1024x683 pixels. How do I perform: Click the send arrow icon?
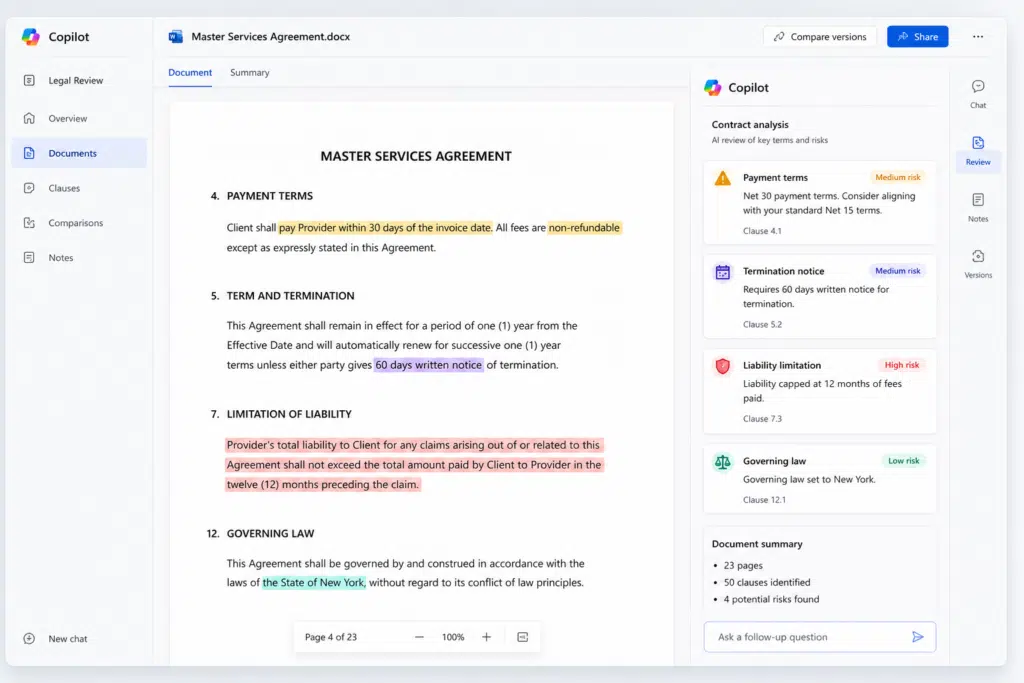point(918,637)
